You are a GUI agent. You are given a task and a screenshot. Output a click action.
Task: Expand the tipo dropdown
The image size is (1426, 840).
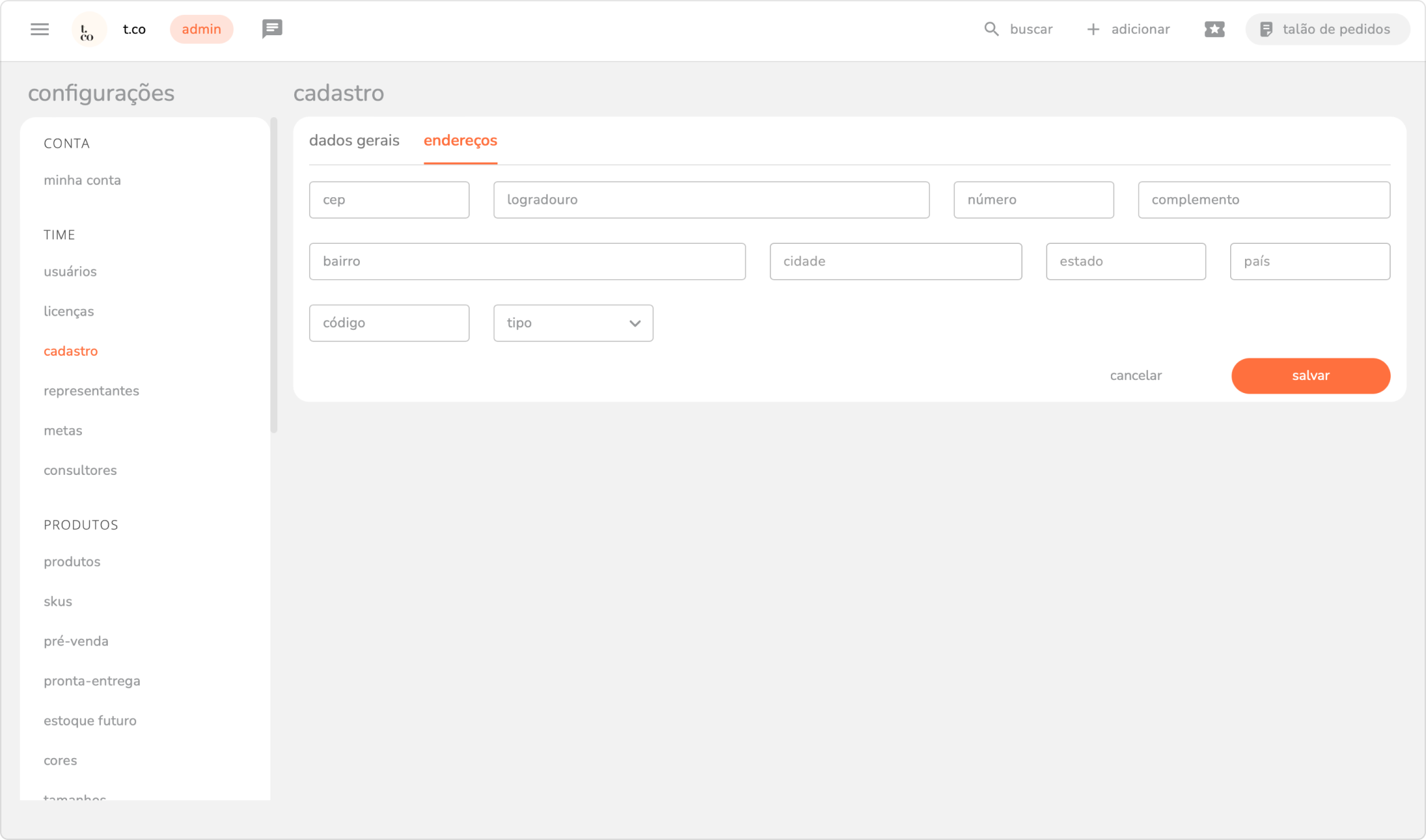point(573,323)
